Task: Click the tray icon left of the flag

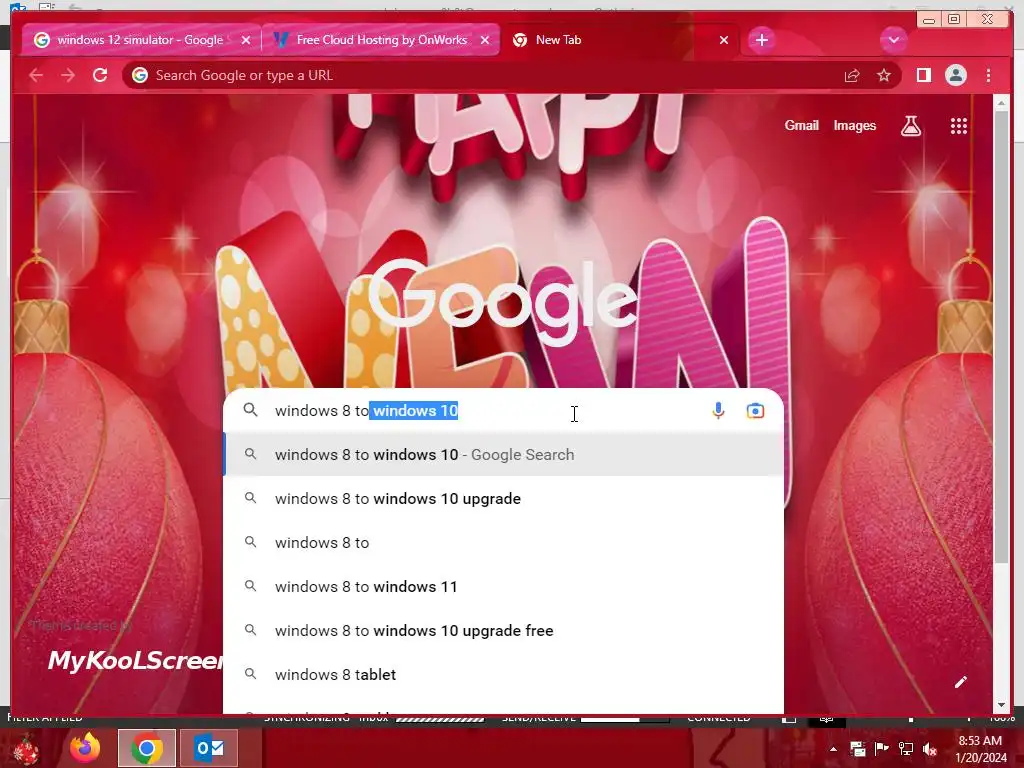Action: pos(857,749)
